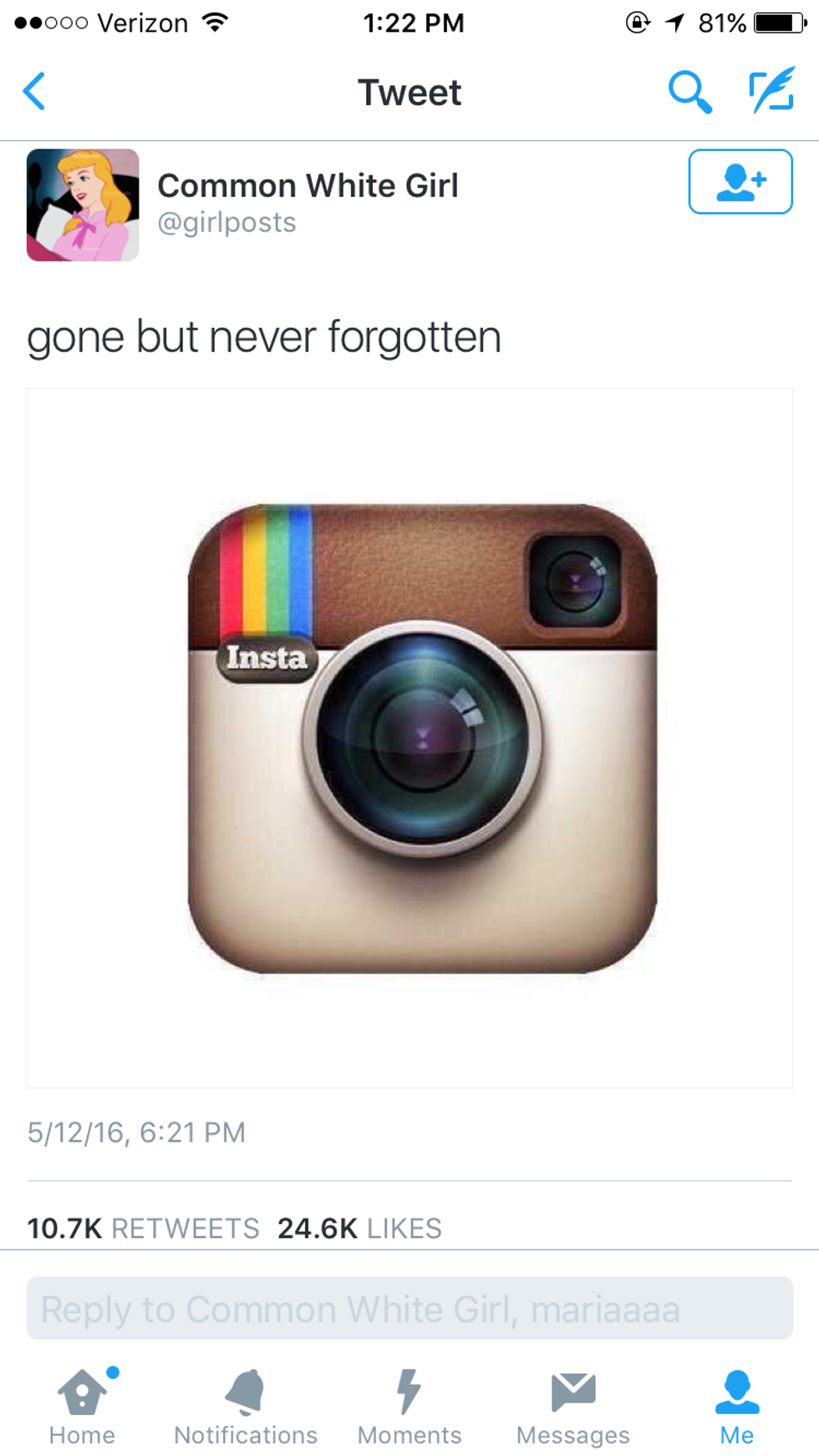Screen dimensions: 819x1456
Task: Open search with the magnifying glass icon
Action: click(x=689, y=91)
